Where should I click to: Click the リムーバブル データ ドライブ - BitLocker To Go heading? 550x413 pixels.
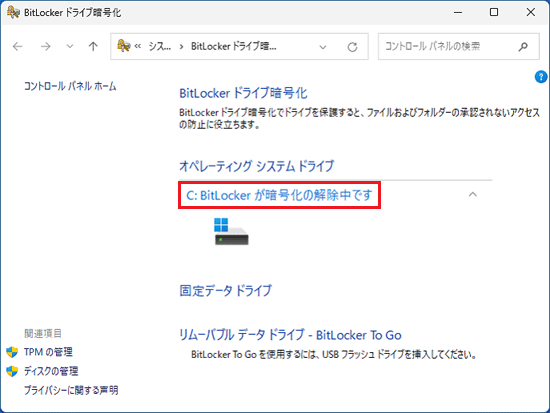pyautogui.click(x=290, y=335)
